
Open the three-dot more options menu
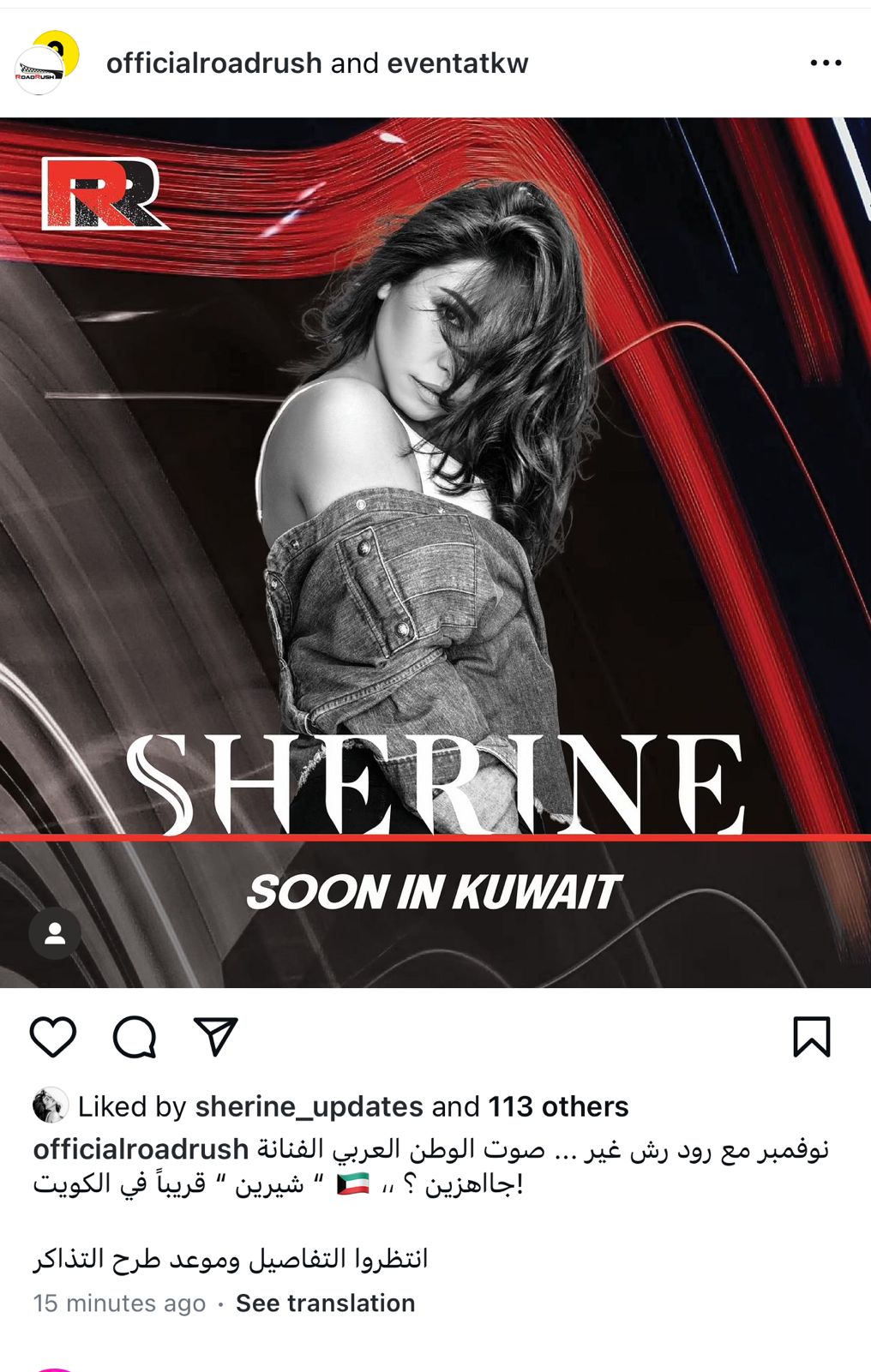826,63
